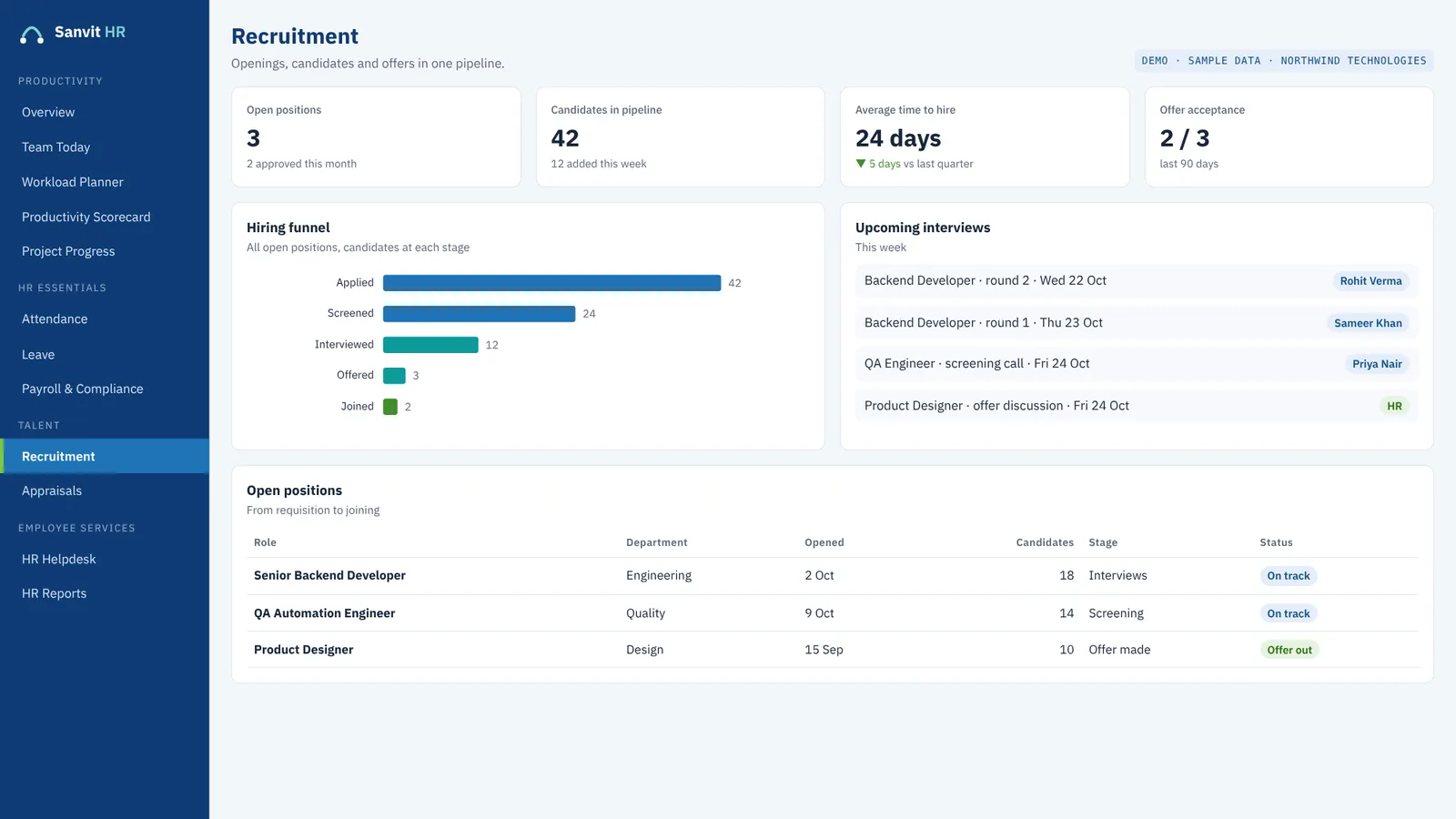1456x819 pixels.
Task: Click the Offer acceptance card
Action: pos(1289,137)
